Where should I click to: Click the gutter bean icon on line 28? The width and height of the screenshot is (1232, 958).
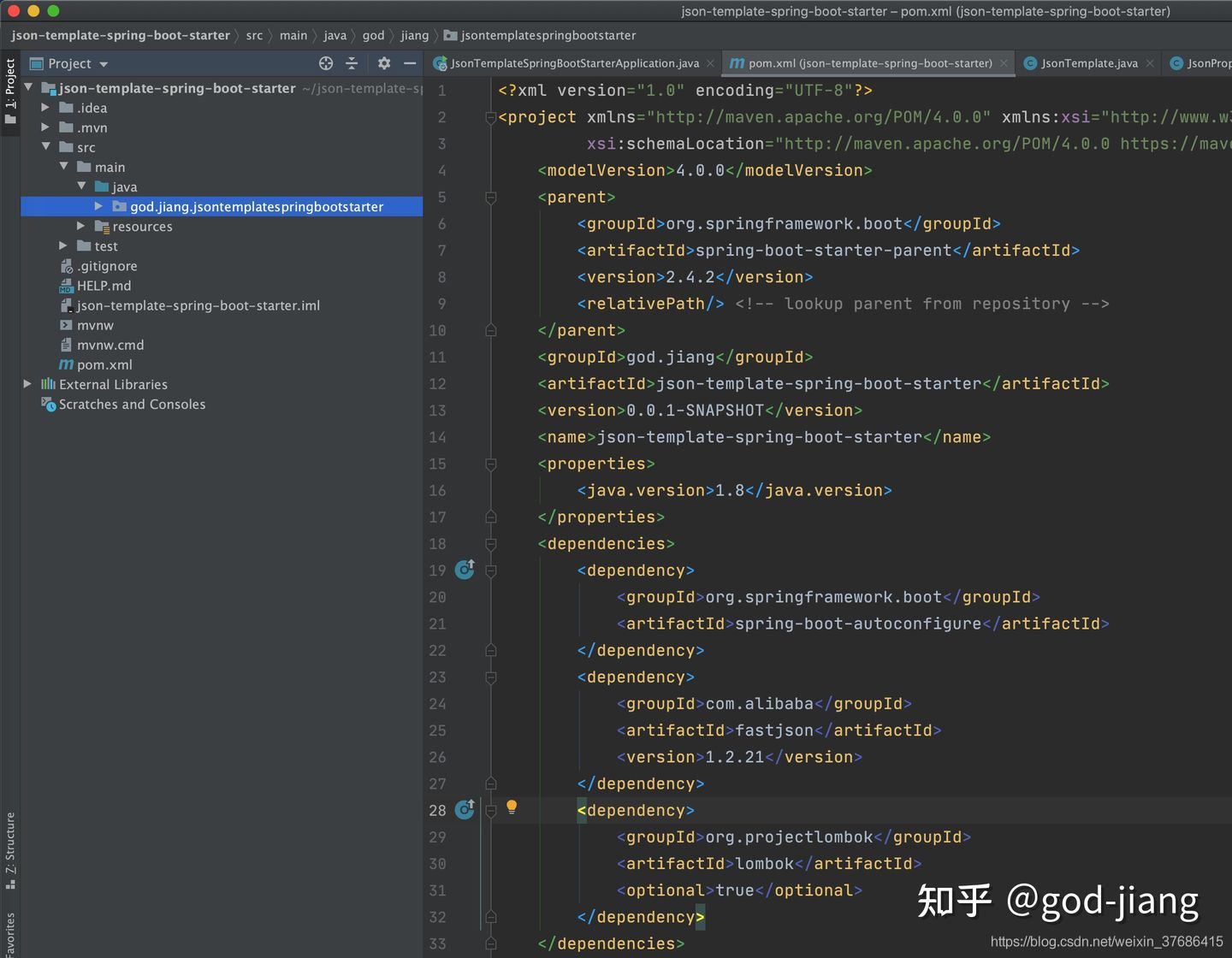coord(465,809)
